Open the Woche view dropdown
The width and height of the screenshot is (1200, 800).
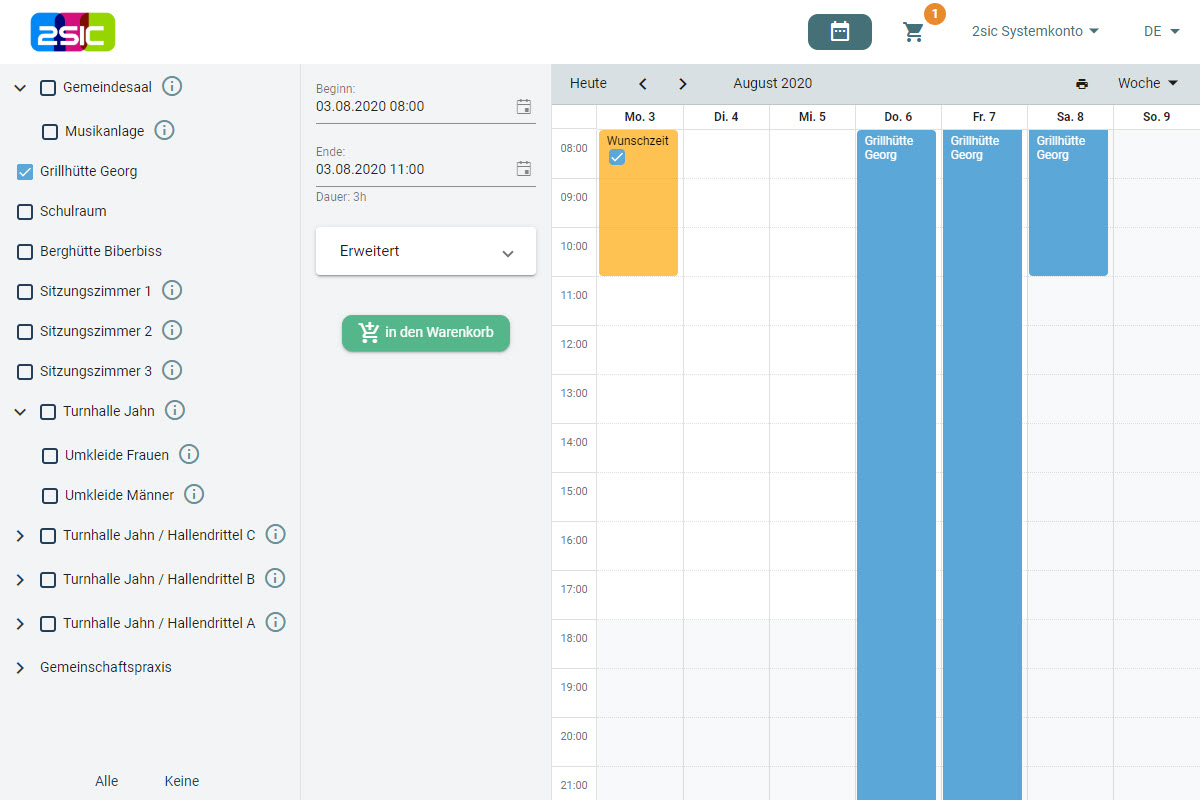(1147, 84)
